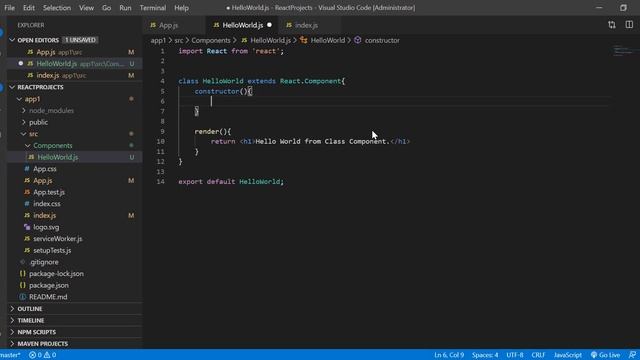Viewport: 640px width, 360px height.
Task: Click unsaved dot on HelloWorld.js tab
Action: pyautogui.click(x=269, y=25)
